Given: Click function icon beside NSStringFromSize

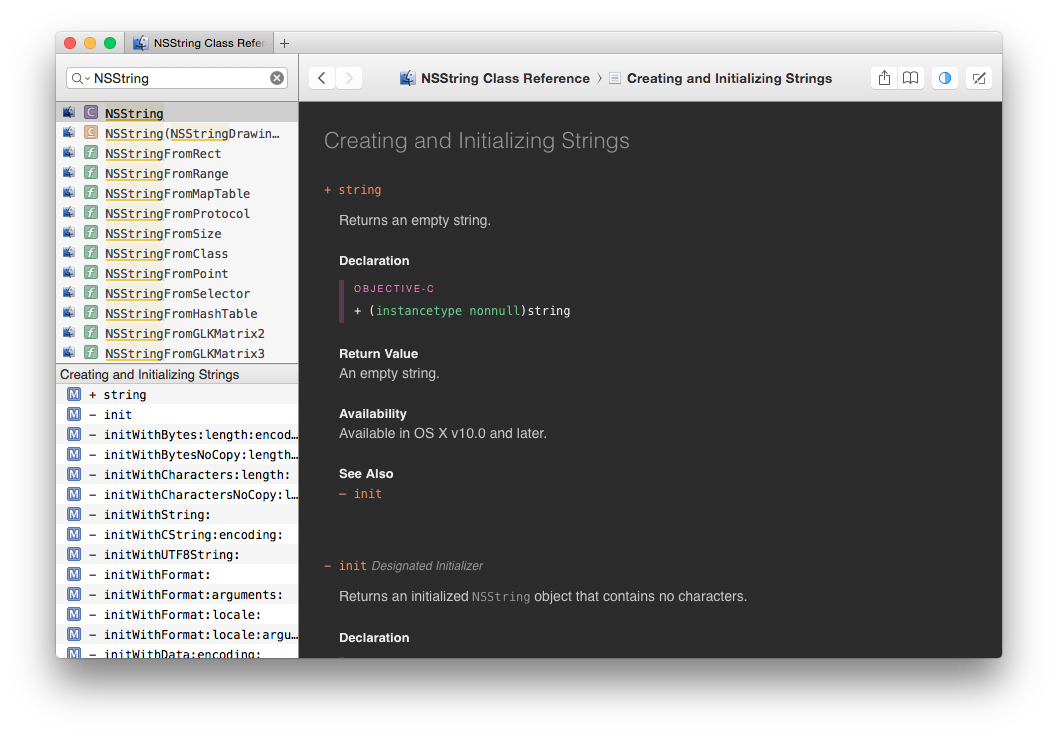Looking at the screenshot, I should click(x=91, y=232).
